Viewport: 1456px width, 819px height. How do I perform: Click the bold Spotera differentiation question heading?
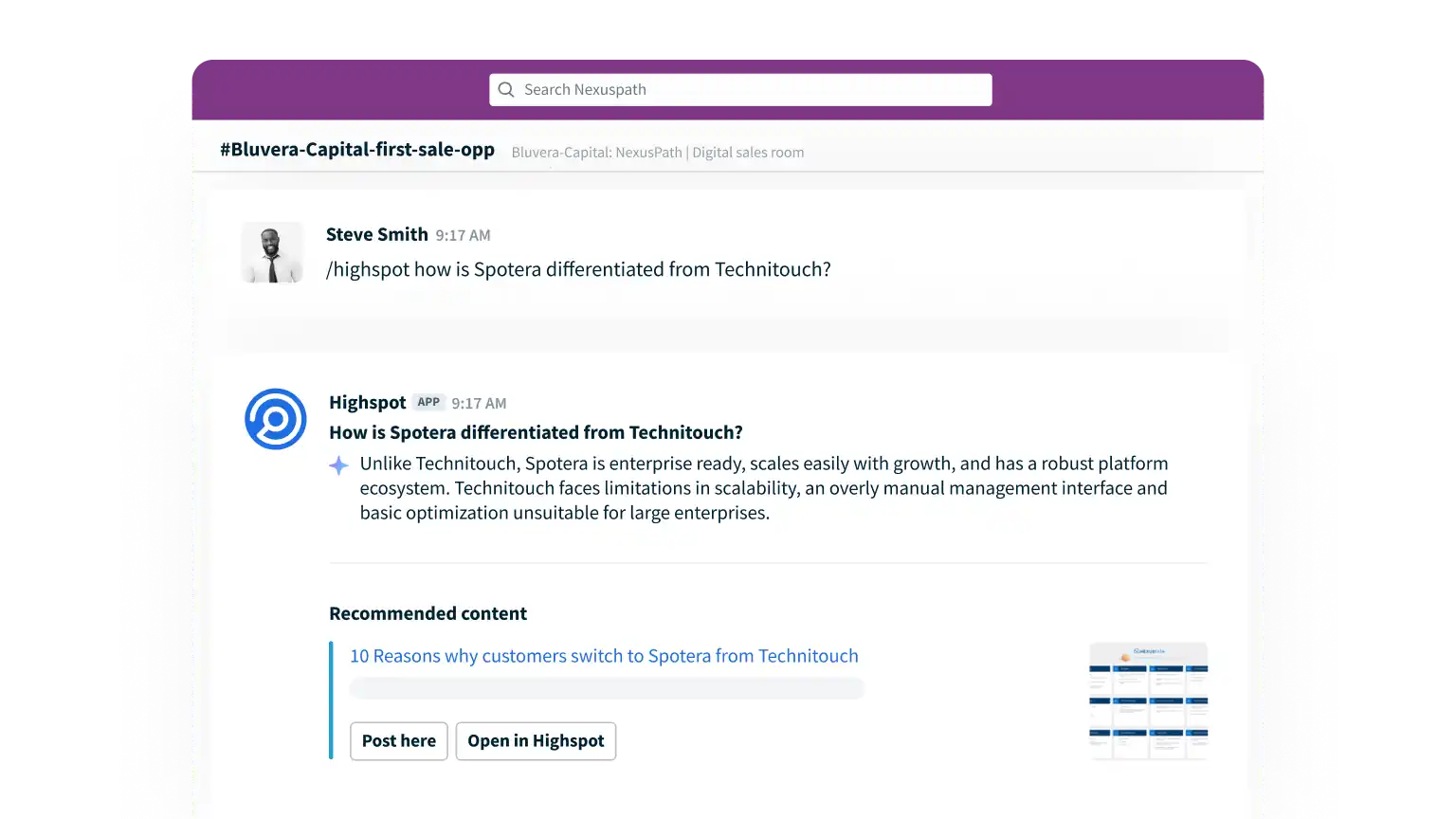click(536, 433)
